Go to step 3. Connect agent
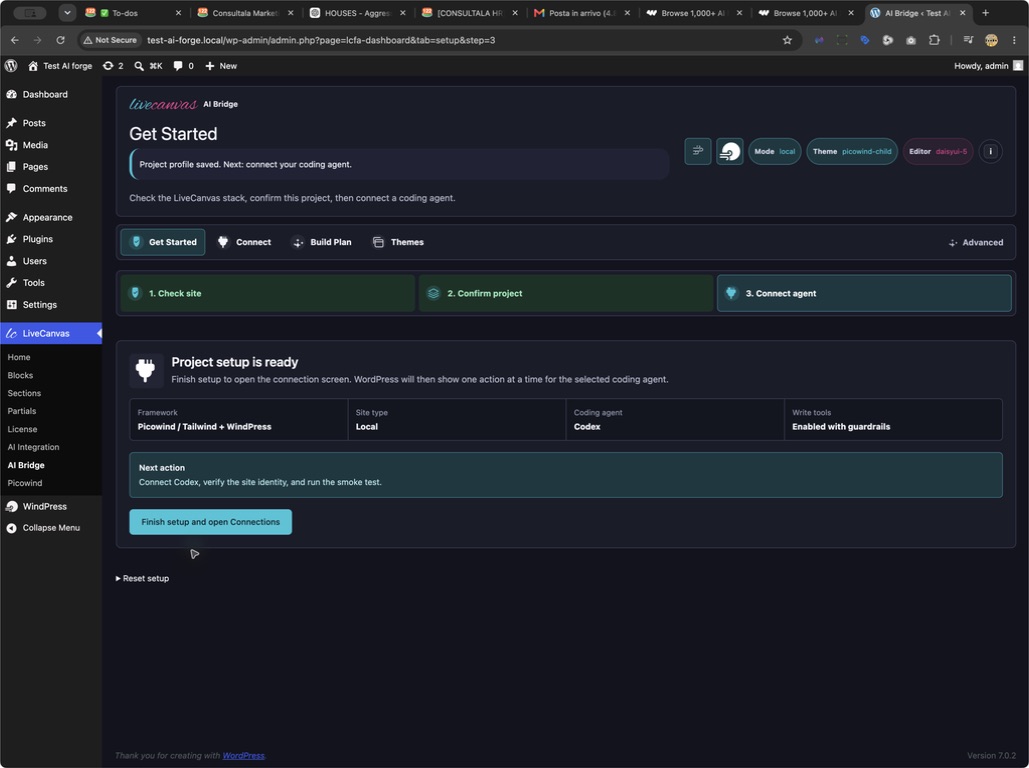1029x768 pixels. pos(864,293)
